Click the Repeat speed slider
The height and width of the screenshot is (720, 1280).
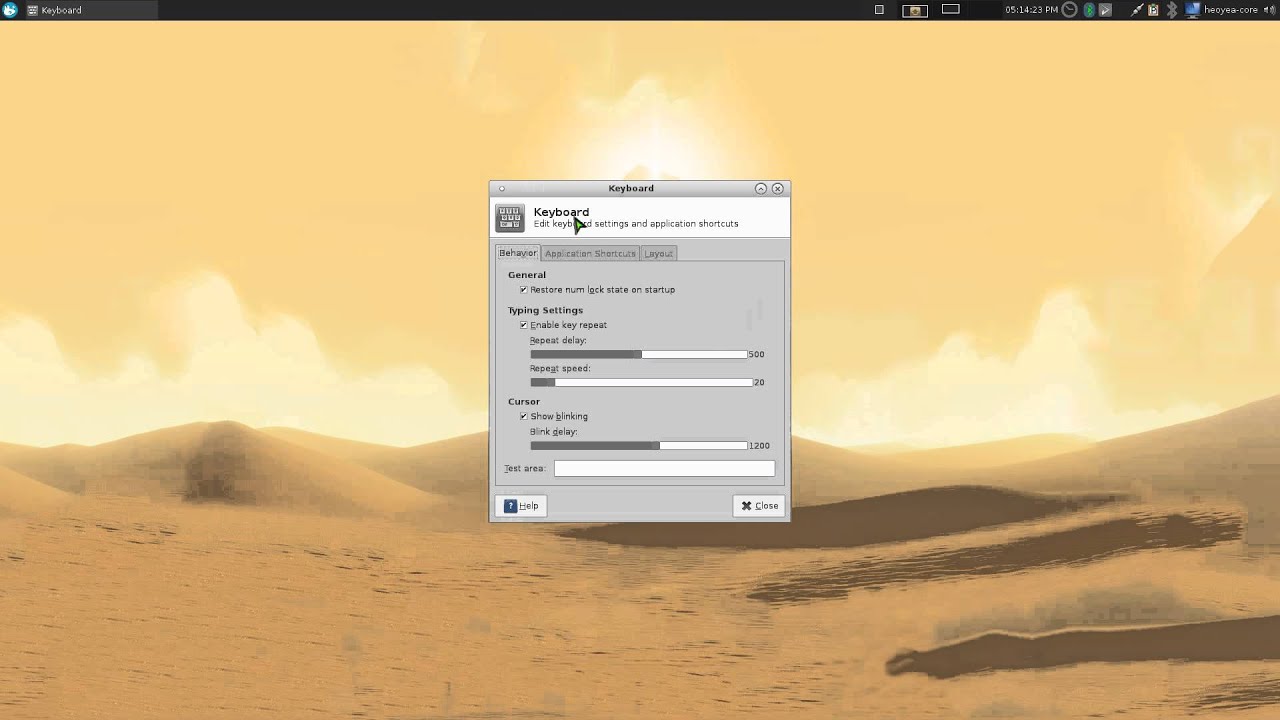pos(641,382)
